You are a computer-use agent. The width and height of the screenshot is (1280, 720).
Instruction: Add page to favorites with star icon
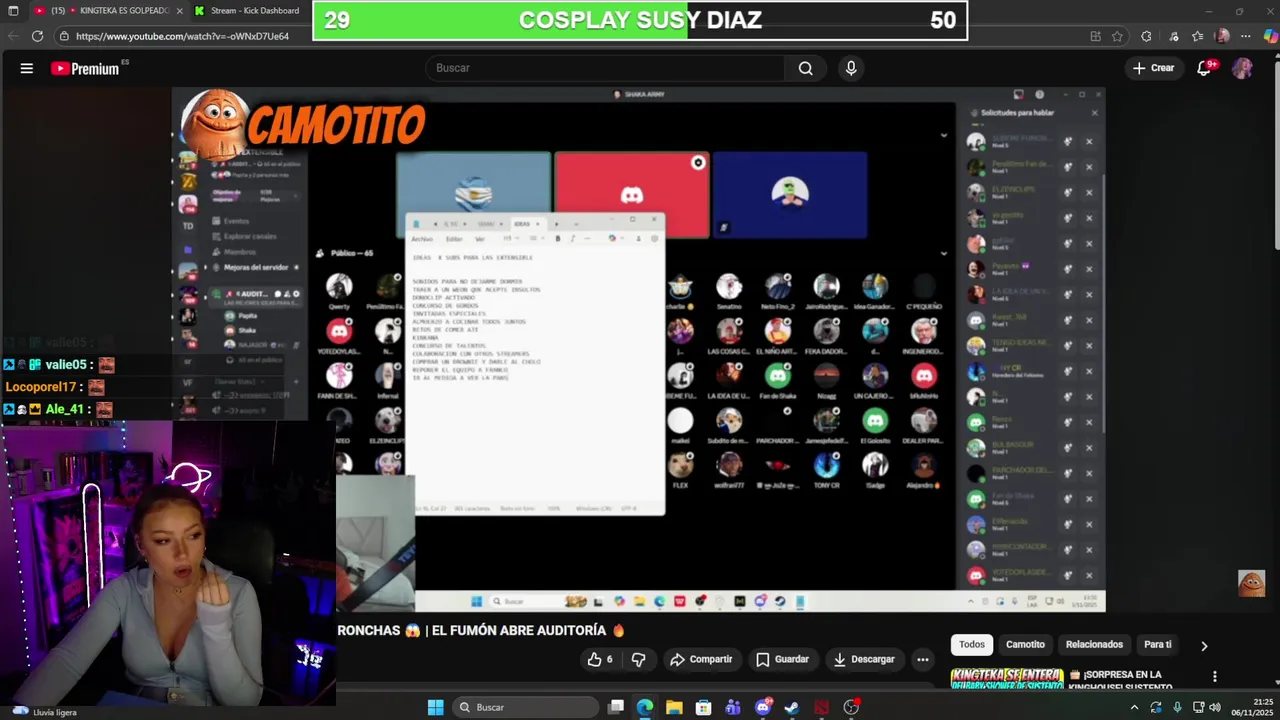(1117, 36)
